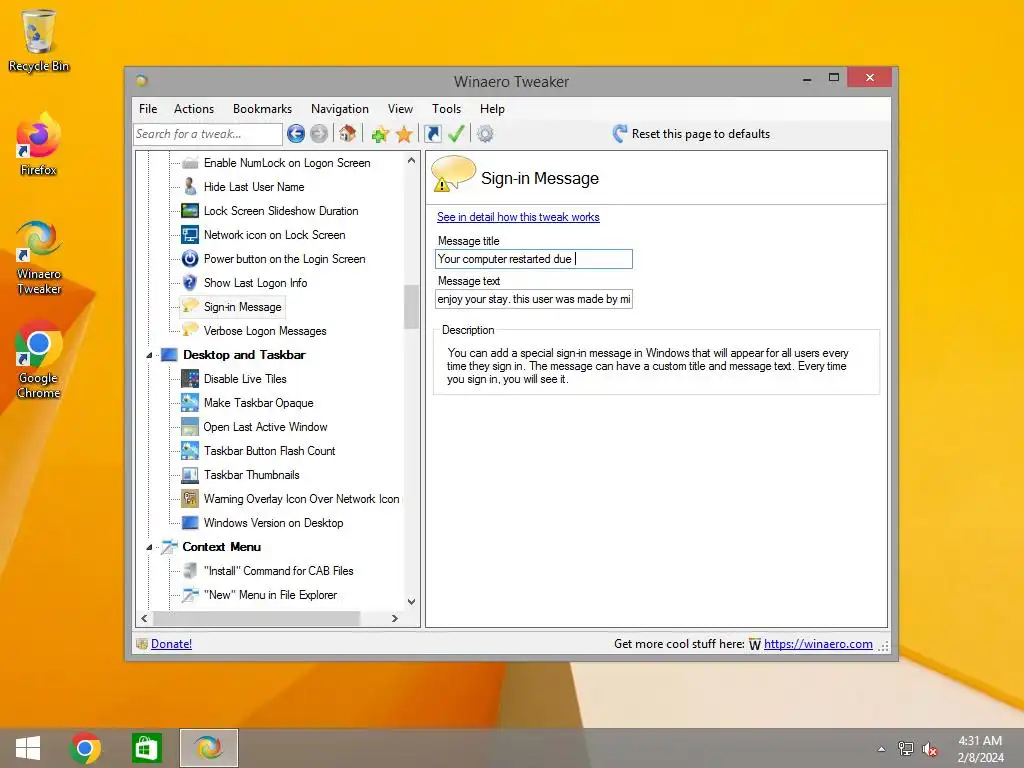
Task: Select the Winaero Tweaker desktop shortcut
Action: pyautogui.click(x=39, y=258)
